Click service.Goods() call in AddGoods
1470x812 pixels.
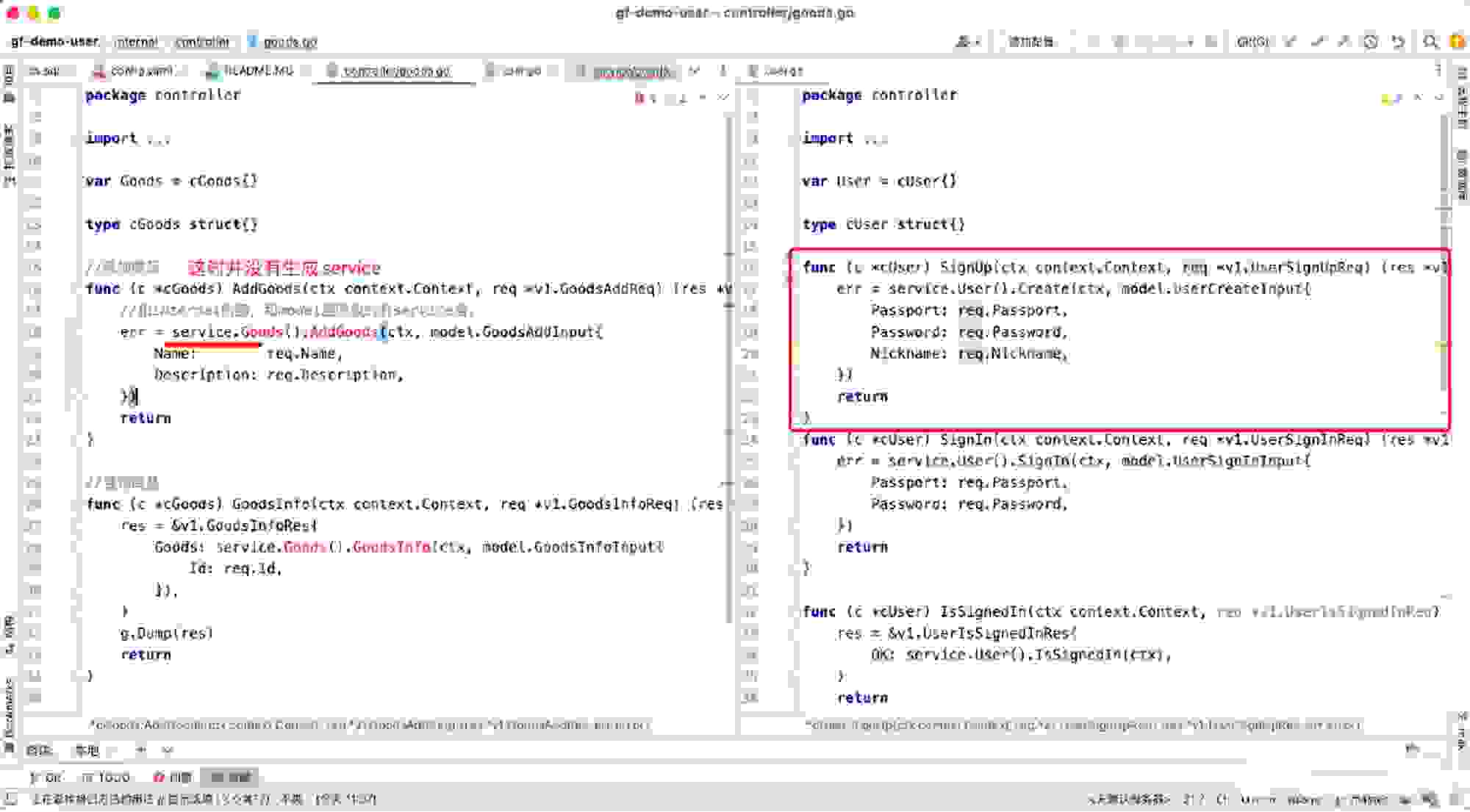[x=237, y=331]
